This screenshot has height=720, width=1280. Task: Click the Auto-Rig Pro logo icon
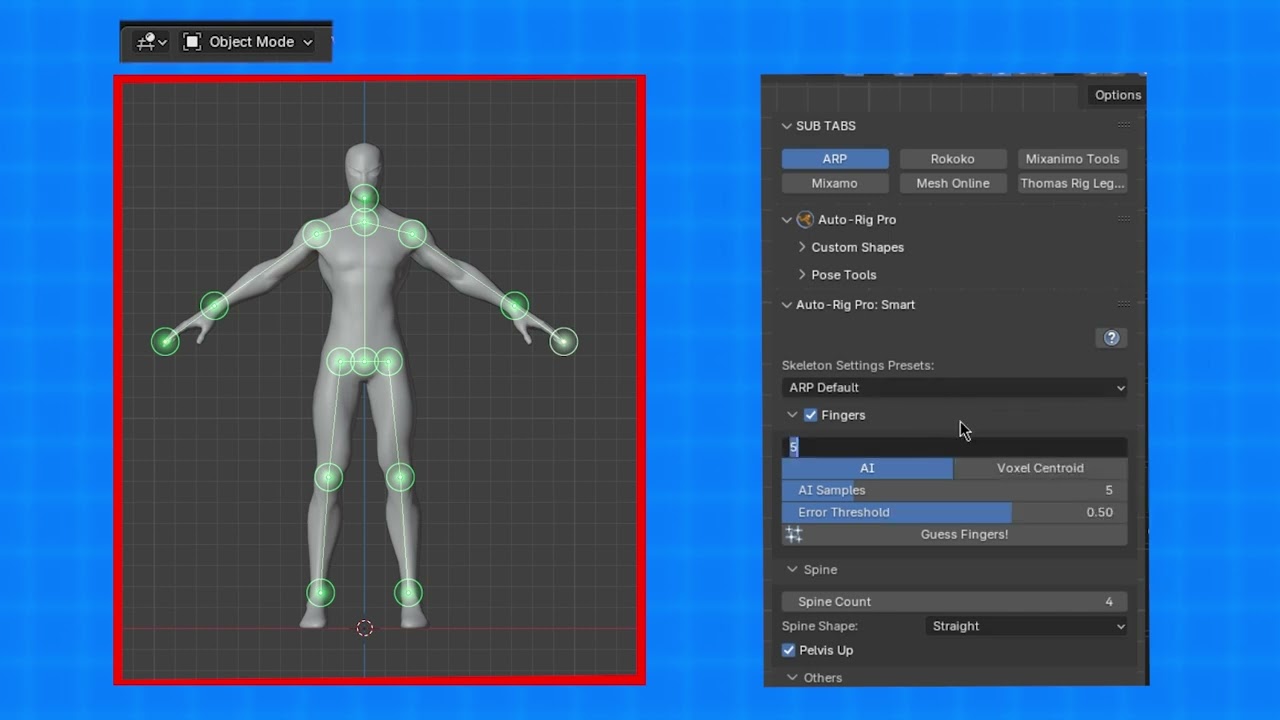coord(805,220)
